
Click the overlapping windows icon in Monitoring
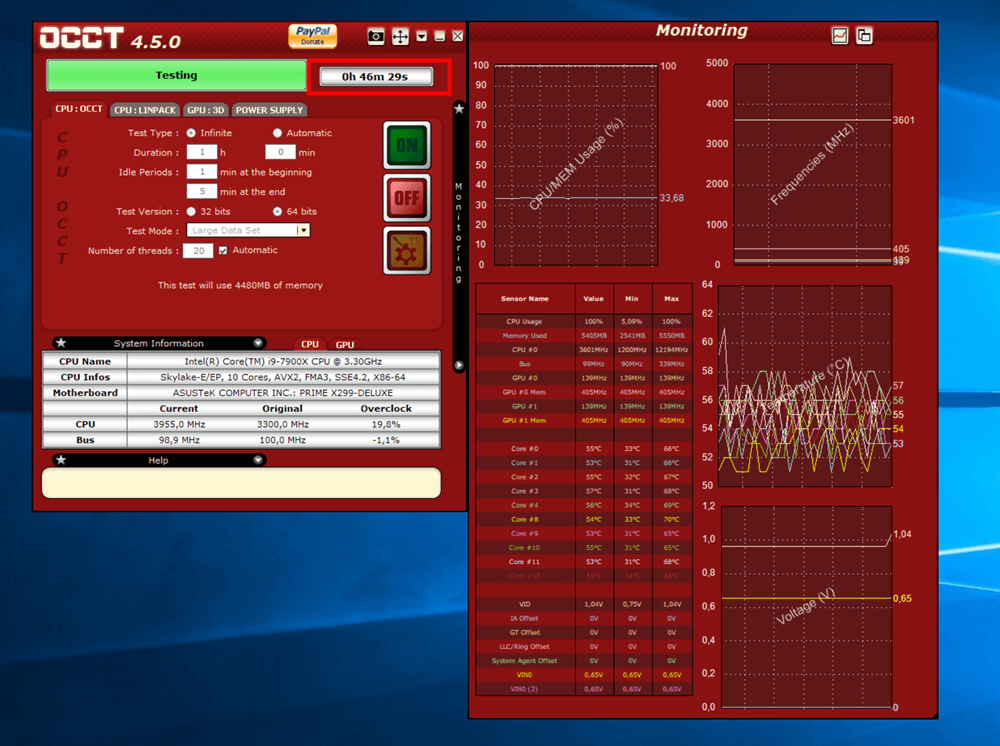click(864, 36)
